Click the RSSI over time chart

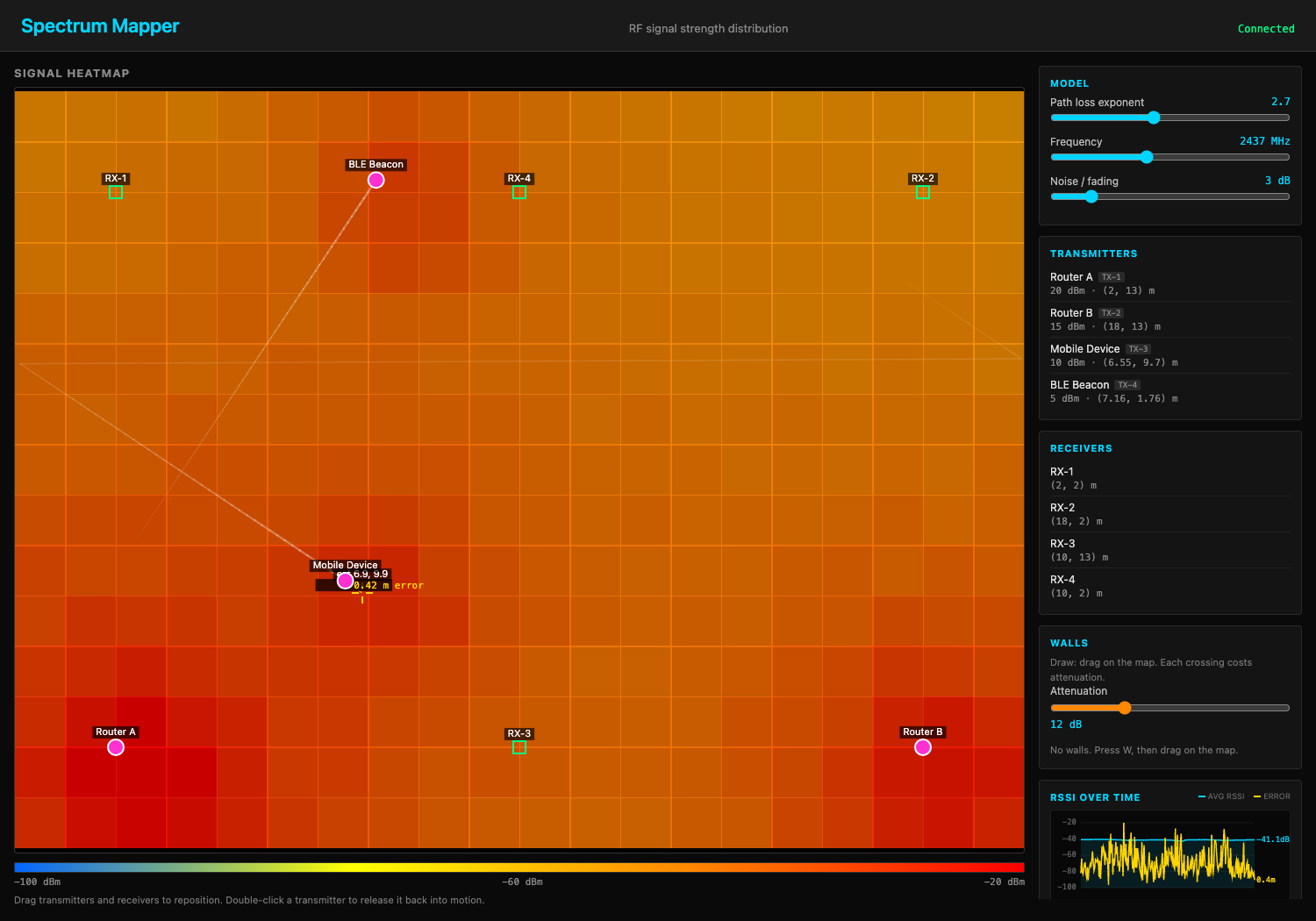point(1170,853)
